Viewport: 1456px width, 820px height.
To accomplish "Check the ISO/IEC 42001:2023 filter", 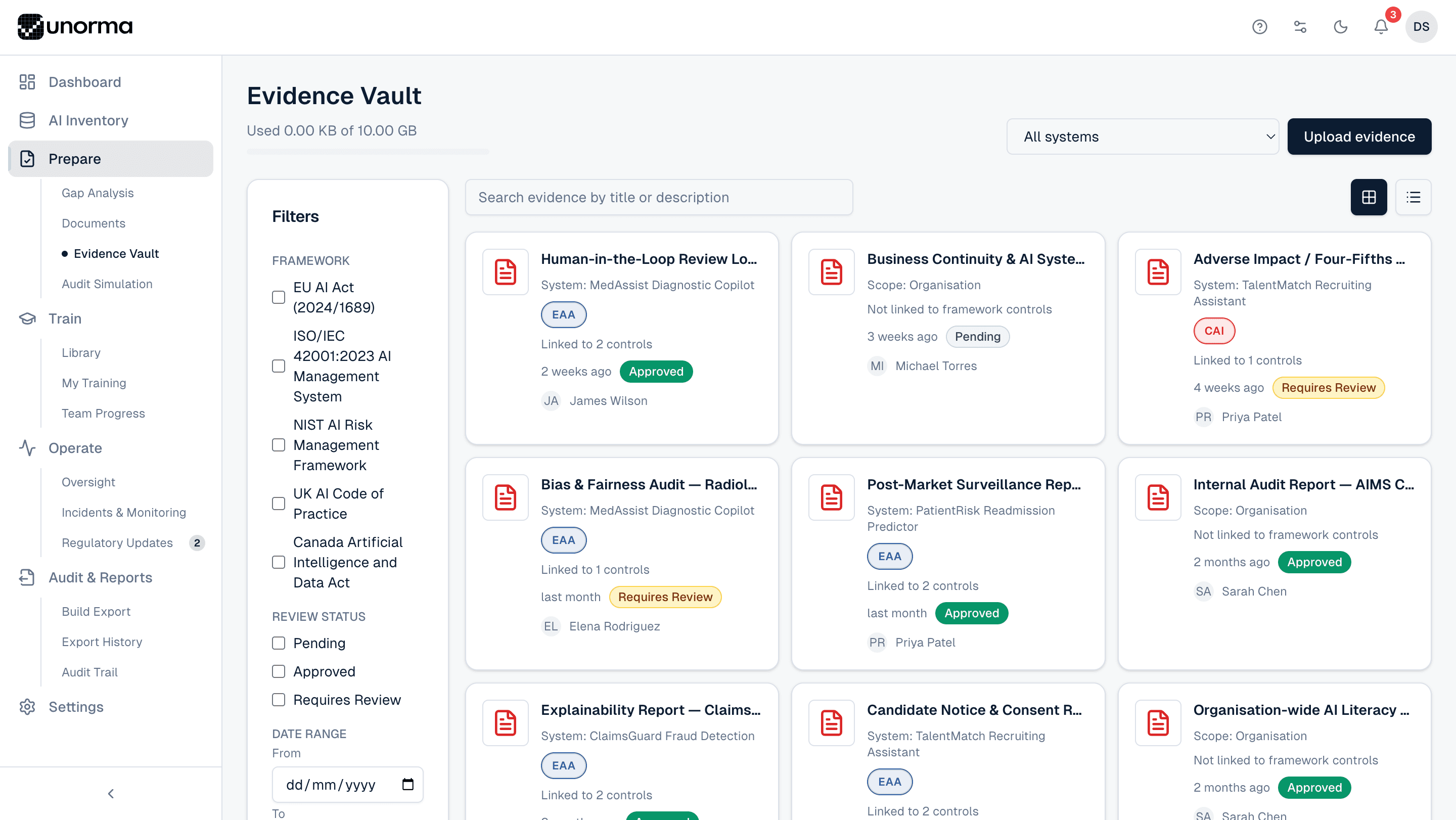I will (x=279, y=366).
